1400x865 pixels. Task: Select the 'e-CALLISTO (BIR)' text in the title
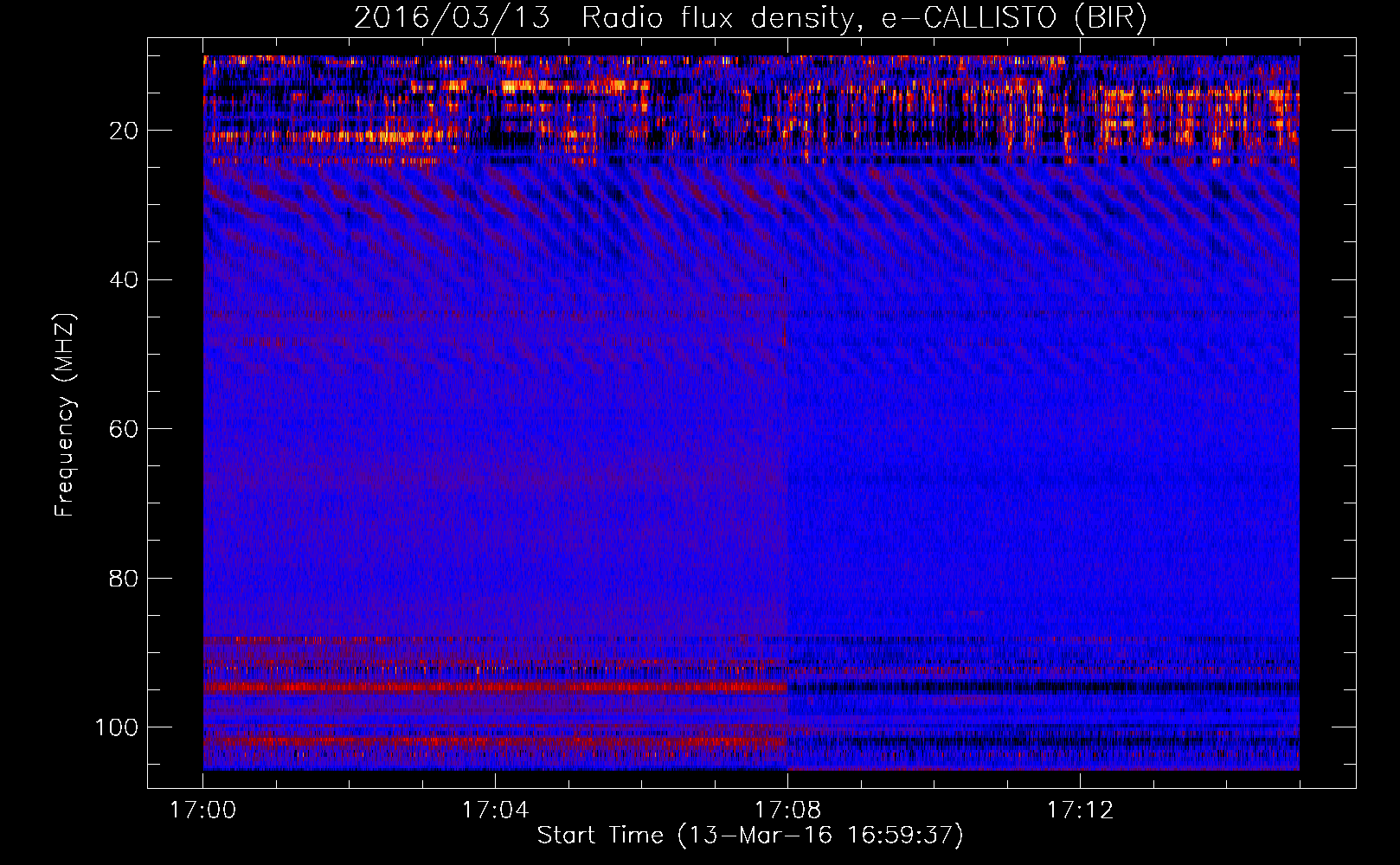[1014, 17]
